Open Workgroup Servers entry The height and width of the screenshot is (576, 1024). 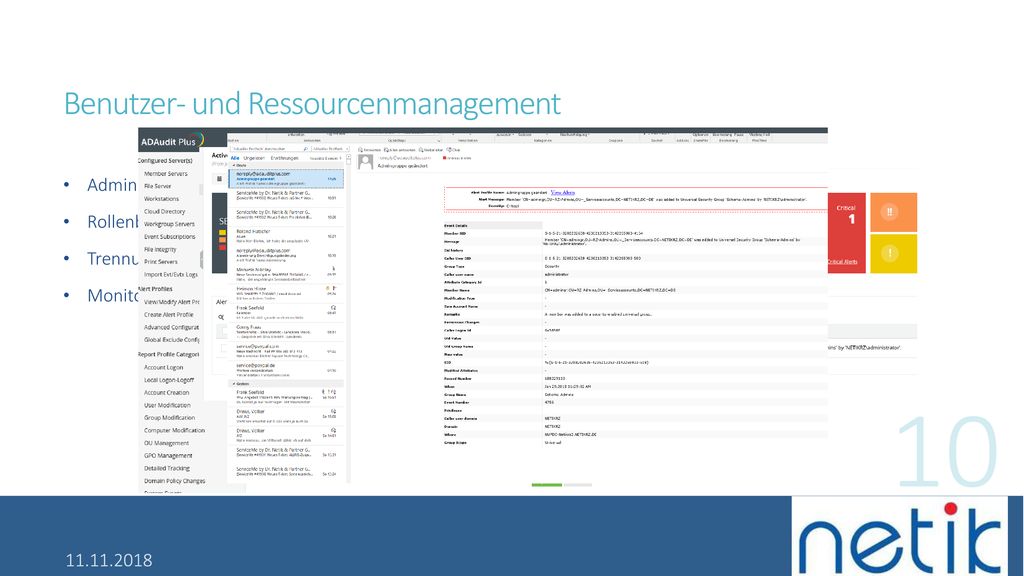pos(169,224)
